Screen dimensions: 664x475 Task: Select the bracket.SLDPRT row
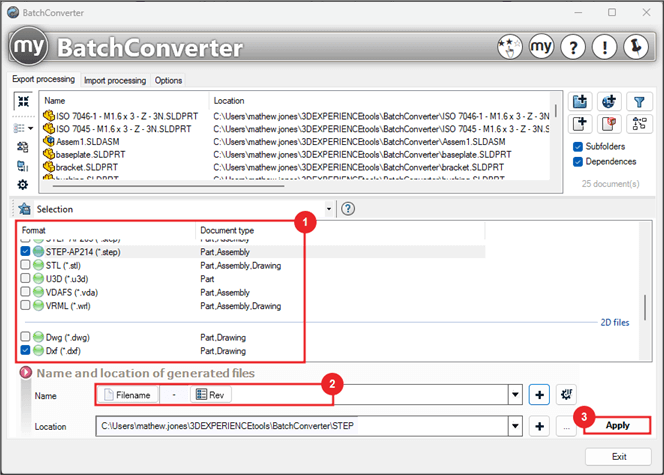[x=296, y=167]
